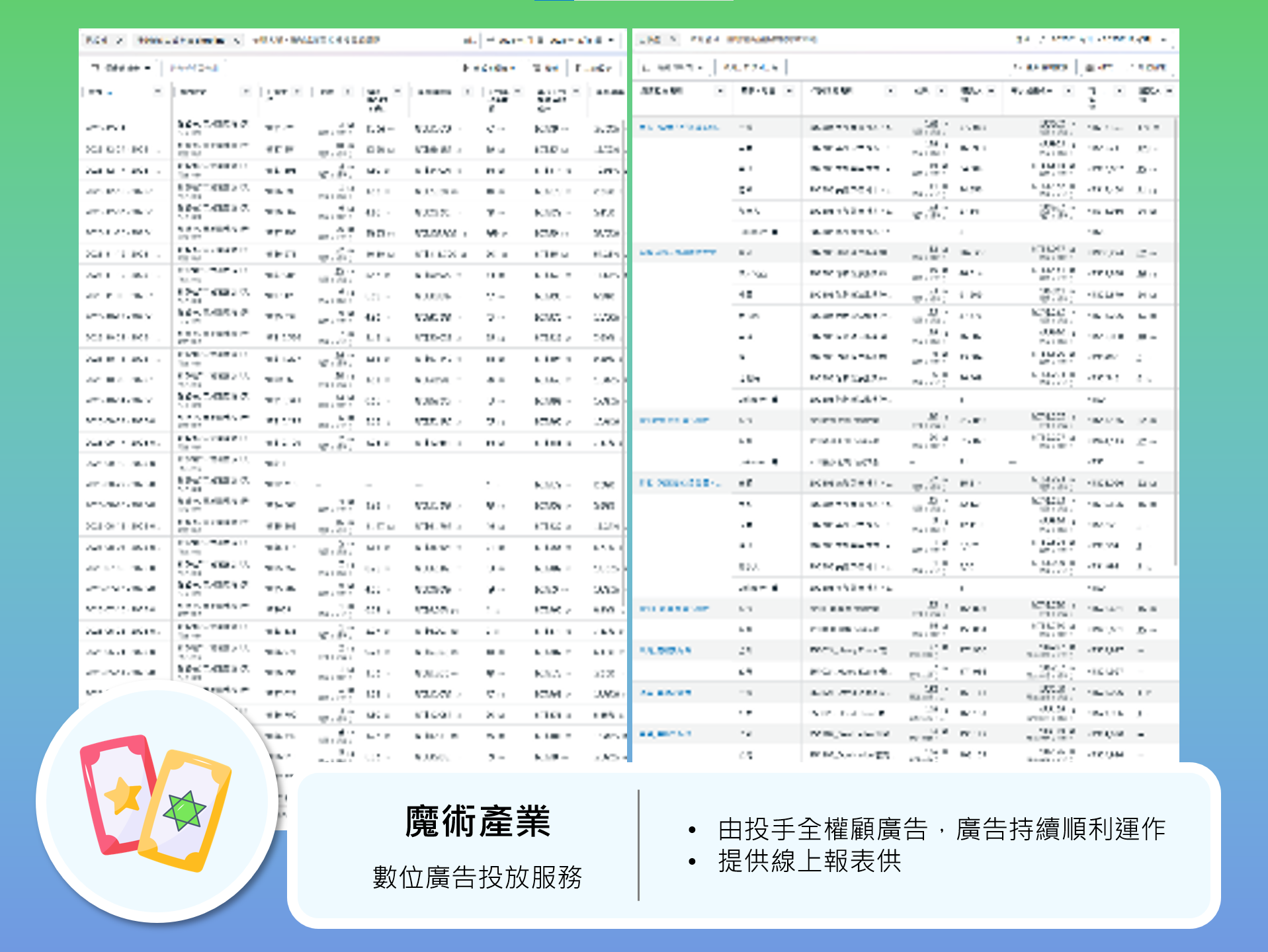Screen dimensions: 1268x952
Task: Click the red card with yellow star
Action: click(116, 793)
